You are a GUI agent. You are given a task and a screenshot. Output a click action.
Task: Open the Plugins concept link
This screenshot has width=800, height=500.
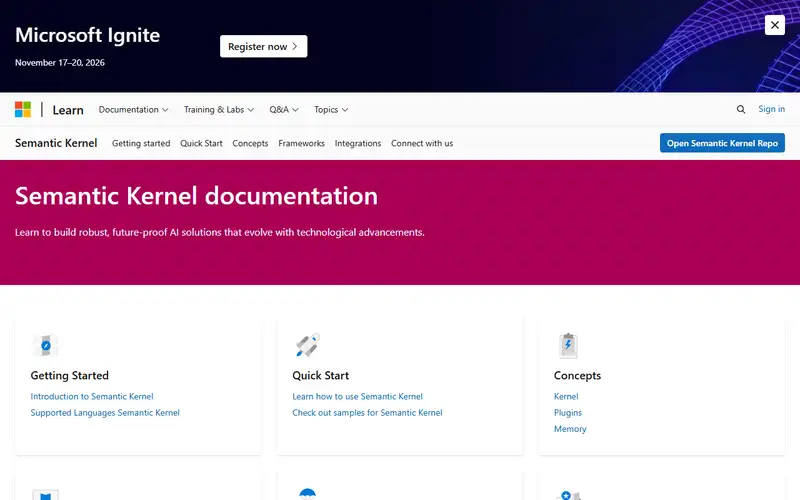(568, 413)
